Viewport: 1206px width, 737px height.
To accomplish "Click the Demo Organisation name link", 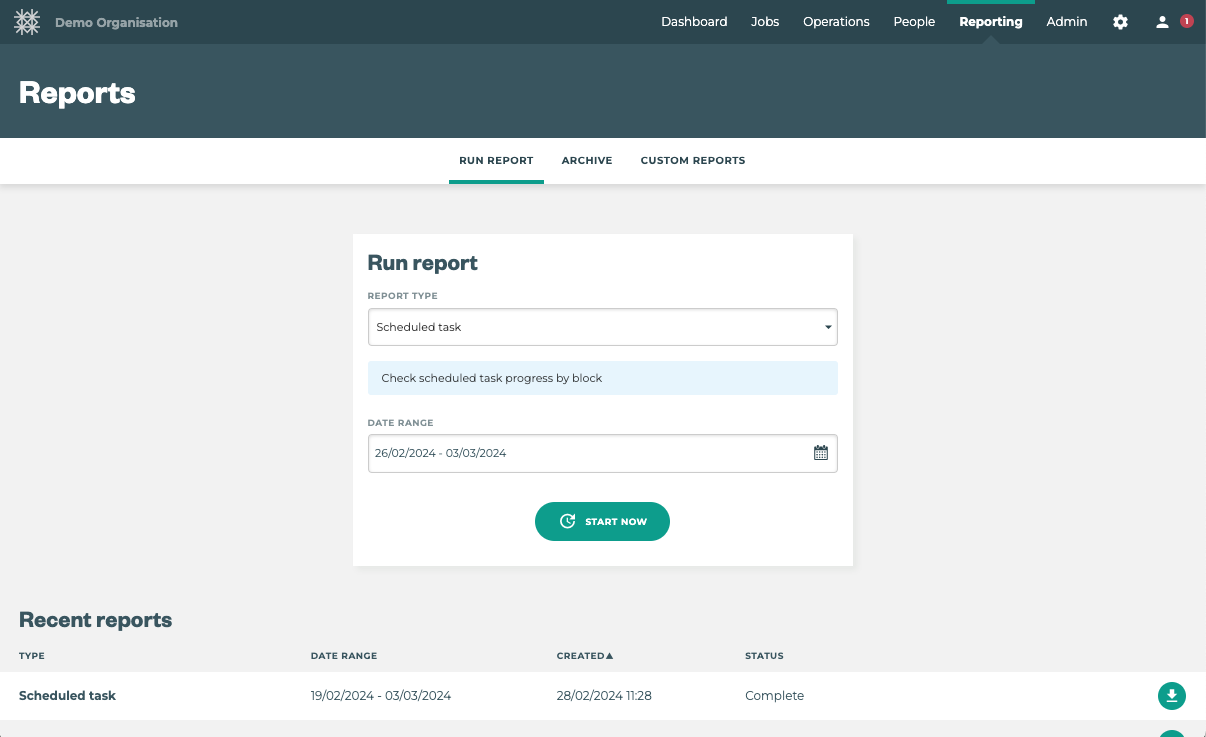I will [x=116, y=22].
